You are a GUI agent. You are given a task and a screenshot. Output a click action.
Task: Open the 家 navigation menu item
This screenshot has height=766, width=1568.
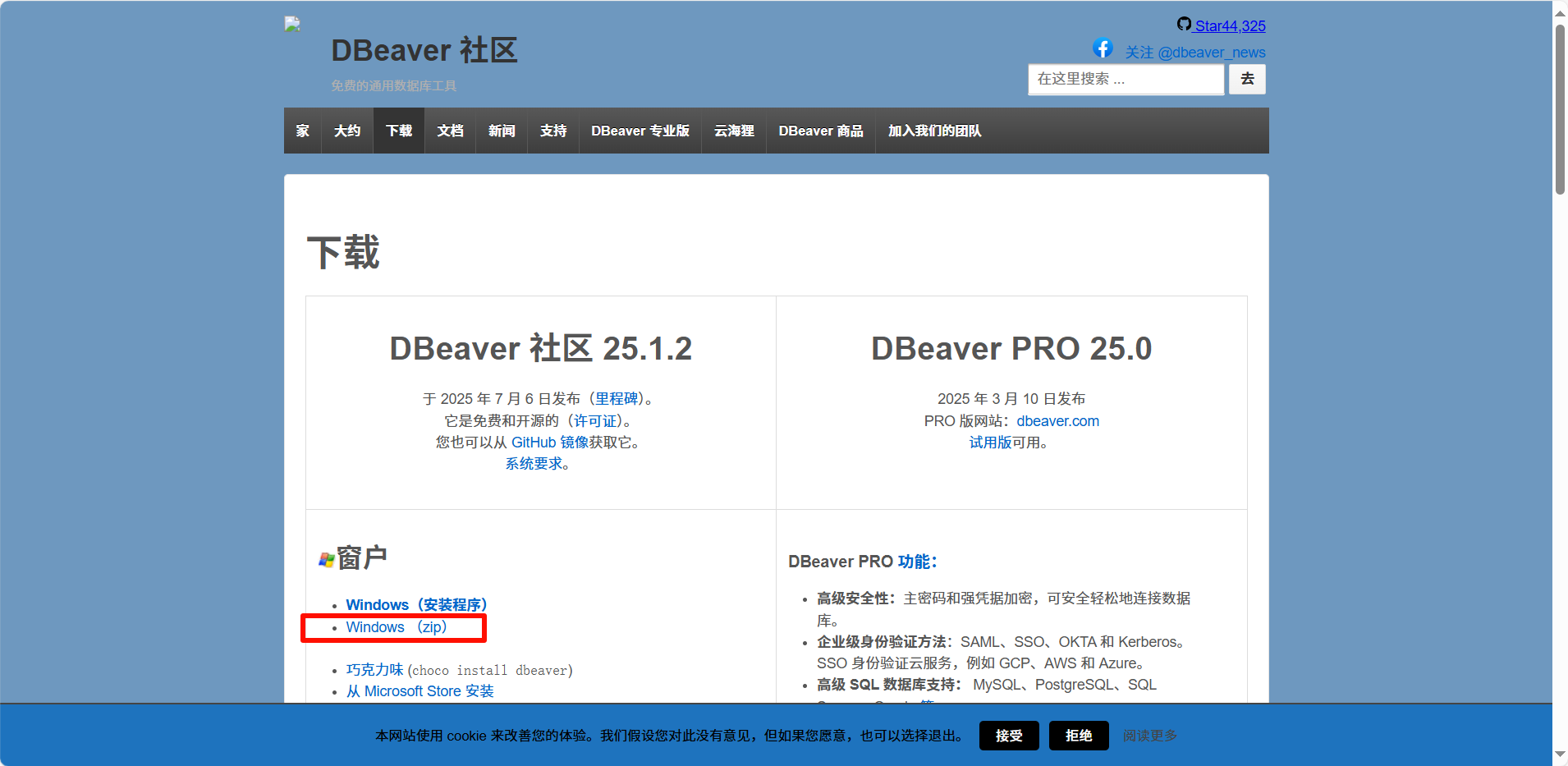pos(303,131)
